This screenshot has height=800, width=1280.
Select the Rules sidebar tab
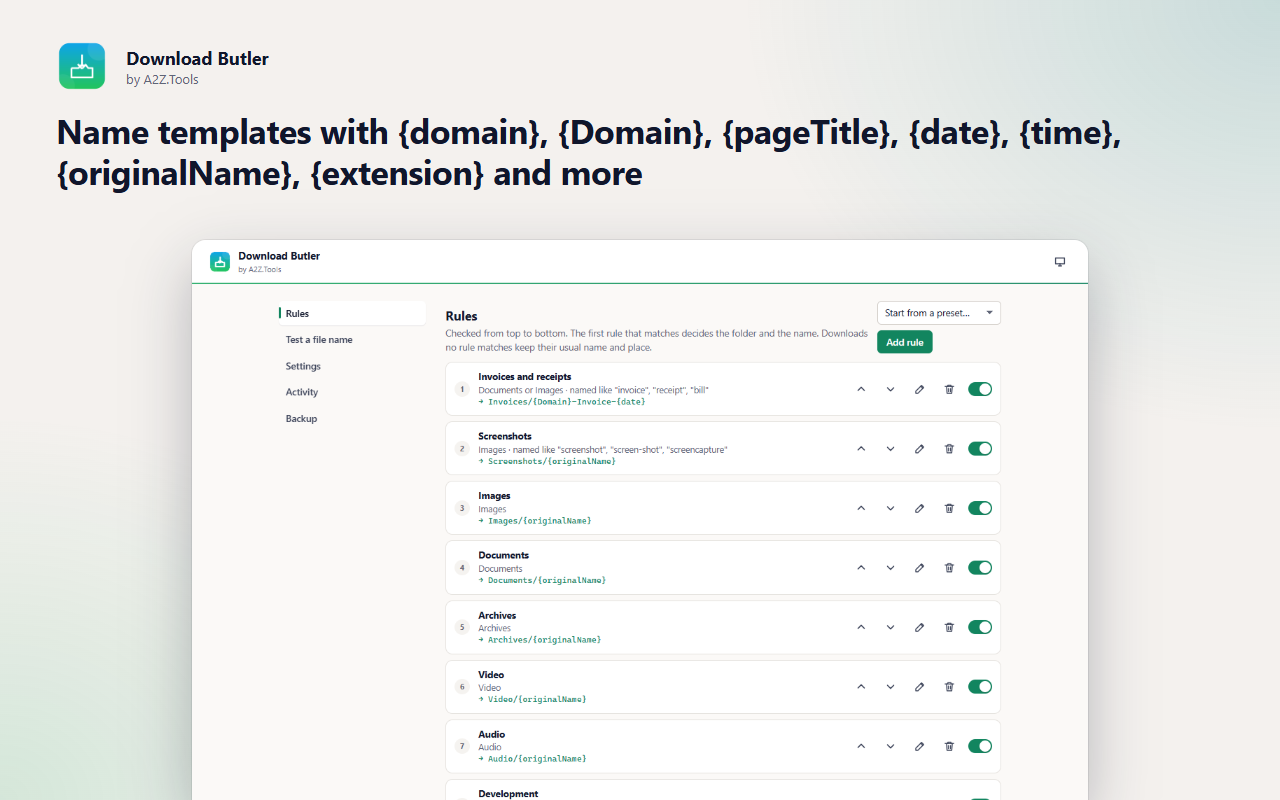coord(352,313)
